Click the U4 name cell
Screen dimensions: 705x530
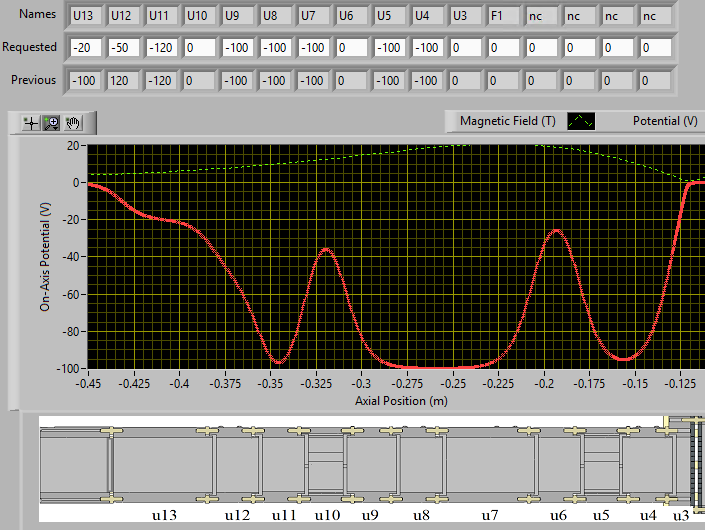click(x=428, y=16)
